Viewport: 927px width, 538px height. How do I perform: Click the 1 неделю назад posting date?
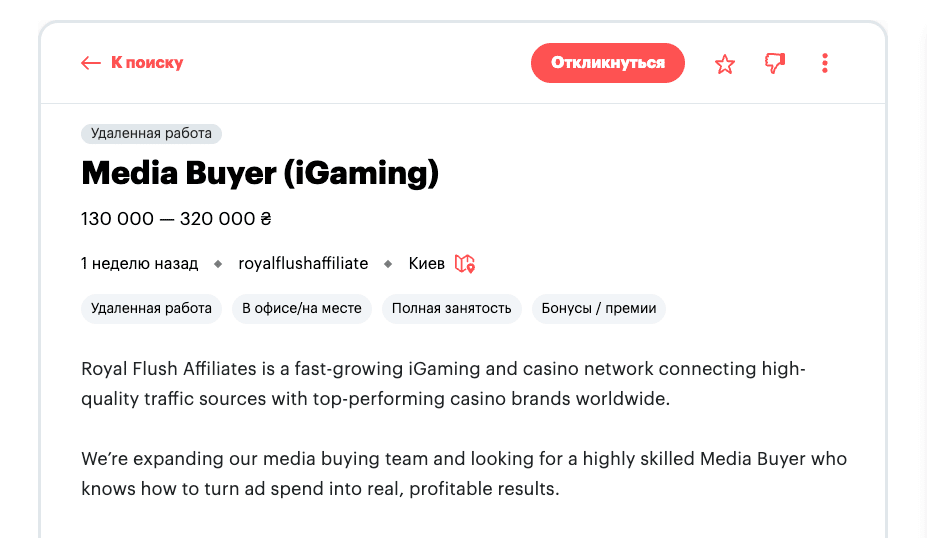pos(139,264)
